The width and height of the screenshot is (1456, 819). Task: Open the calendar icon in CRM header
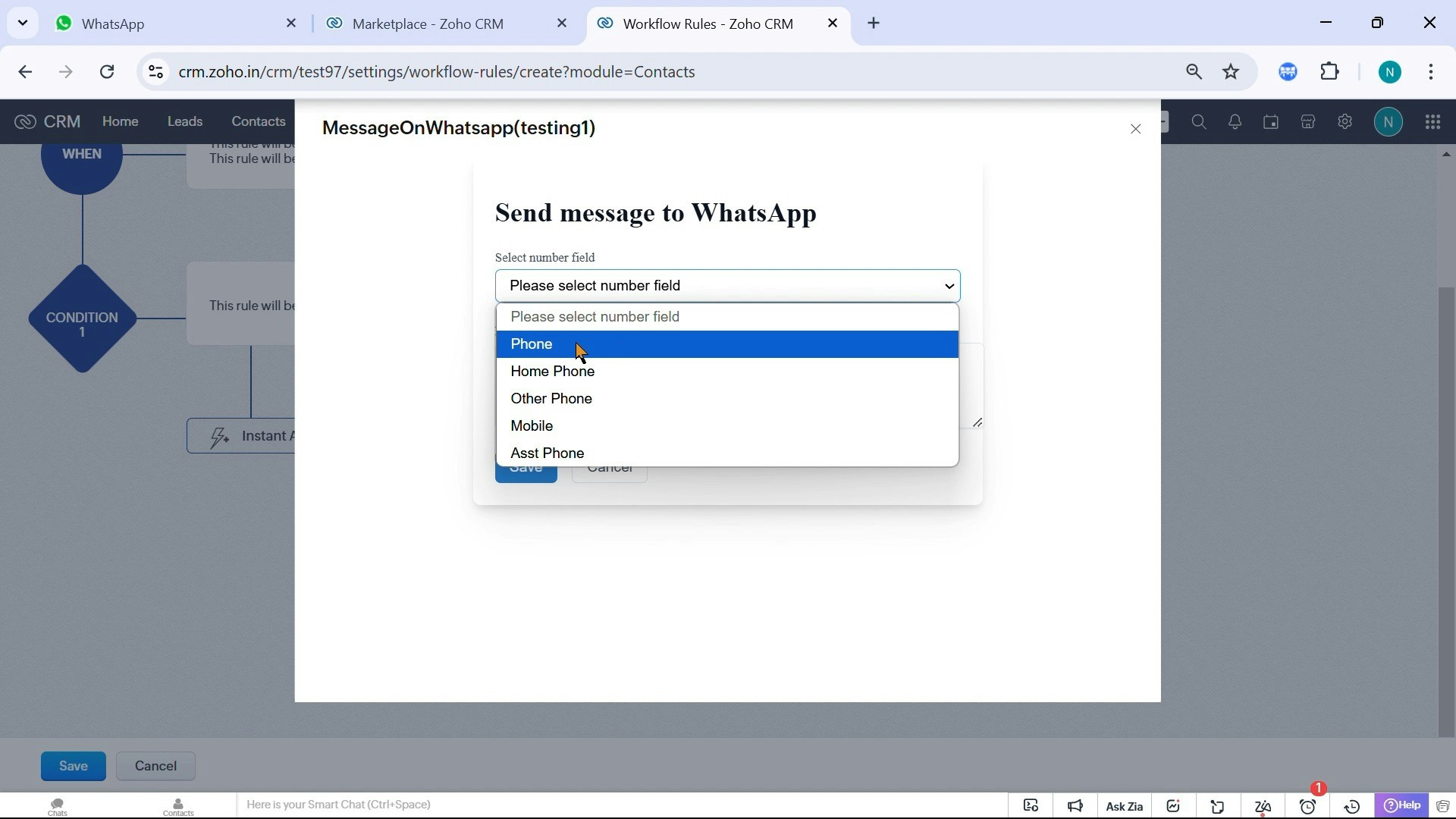click(x=1271, y=122)
